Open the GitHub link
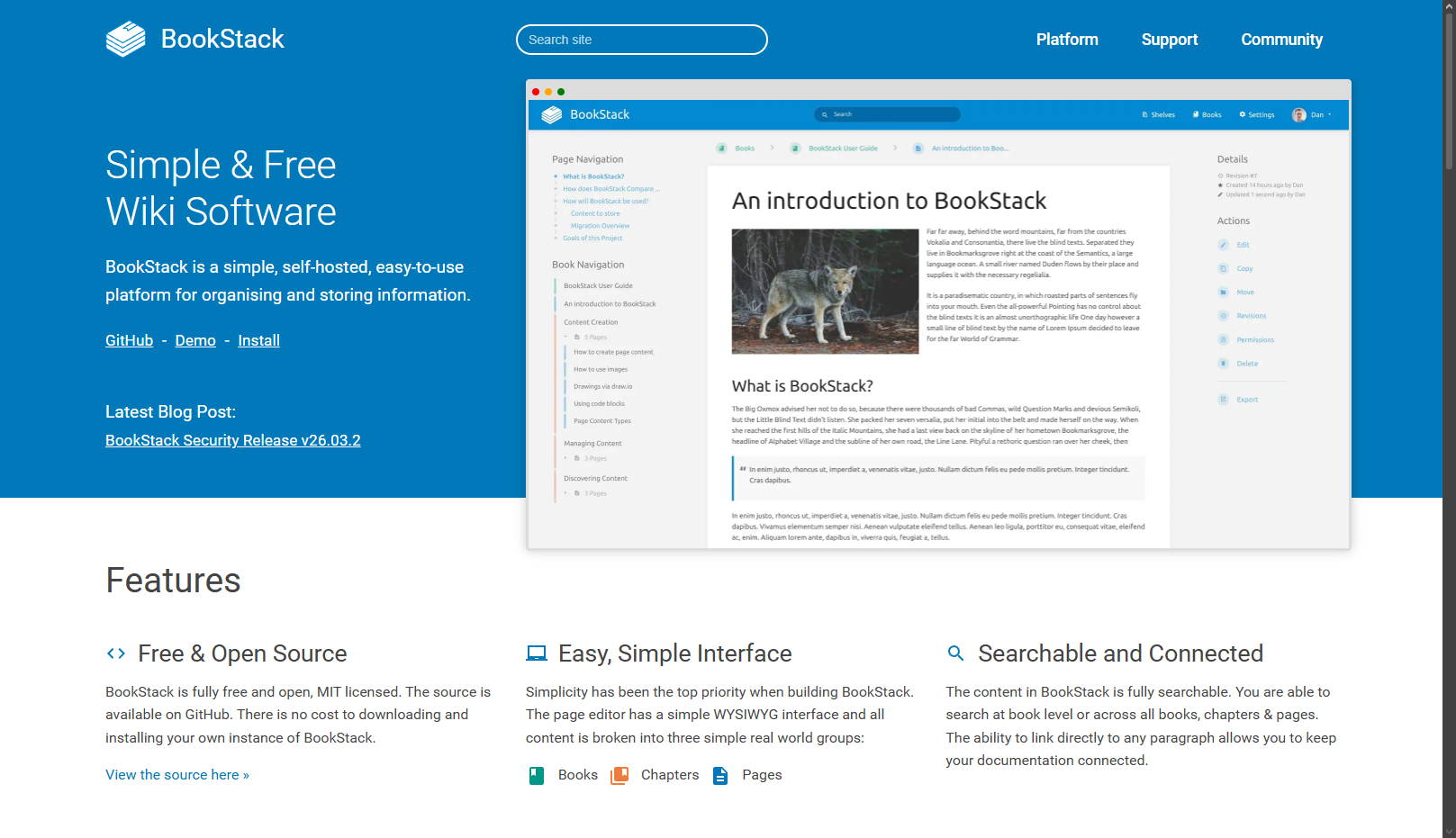The image size is (1456, 838). point(129,340)
